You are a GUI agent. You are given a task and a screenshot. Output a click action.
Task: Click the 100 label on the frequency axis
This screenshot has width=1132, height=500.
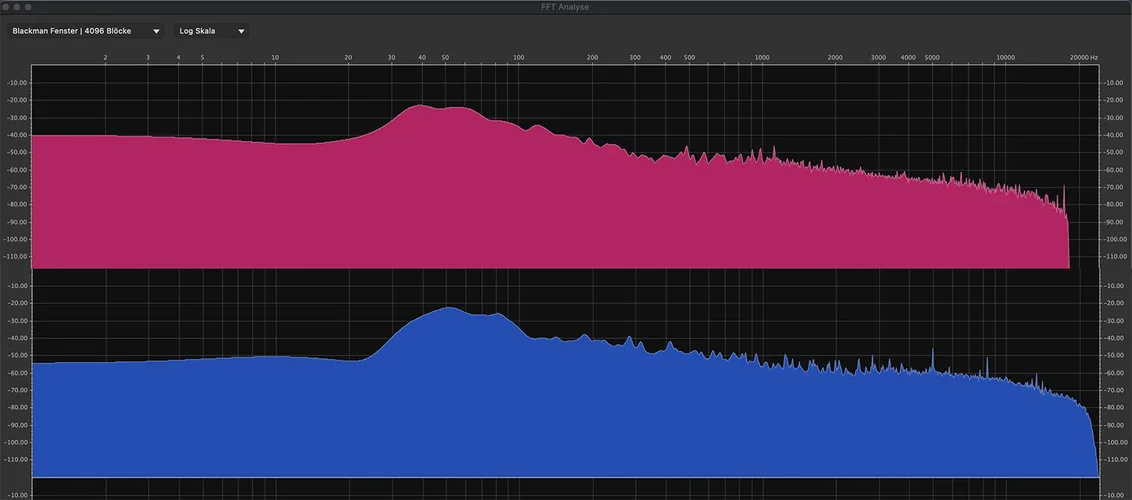coord(518,58)
